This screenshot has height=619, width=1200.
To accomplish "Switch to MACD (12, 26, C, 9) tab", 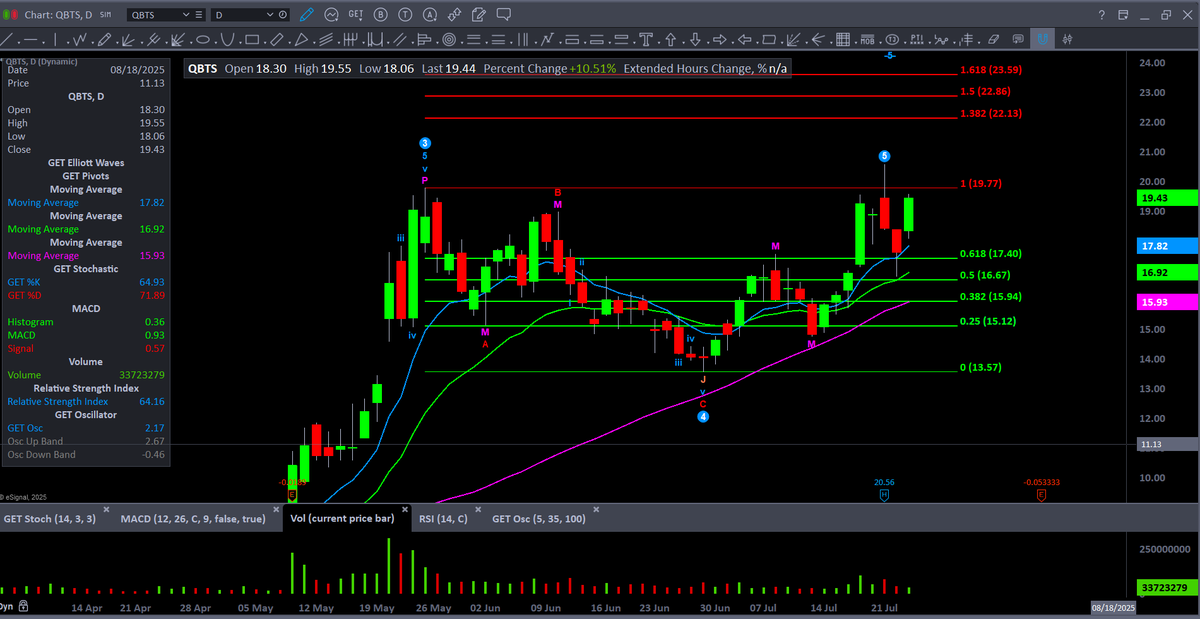I will (x=193, y=519).
